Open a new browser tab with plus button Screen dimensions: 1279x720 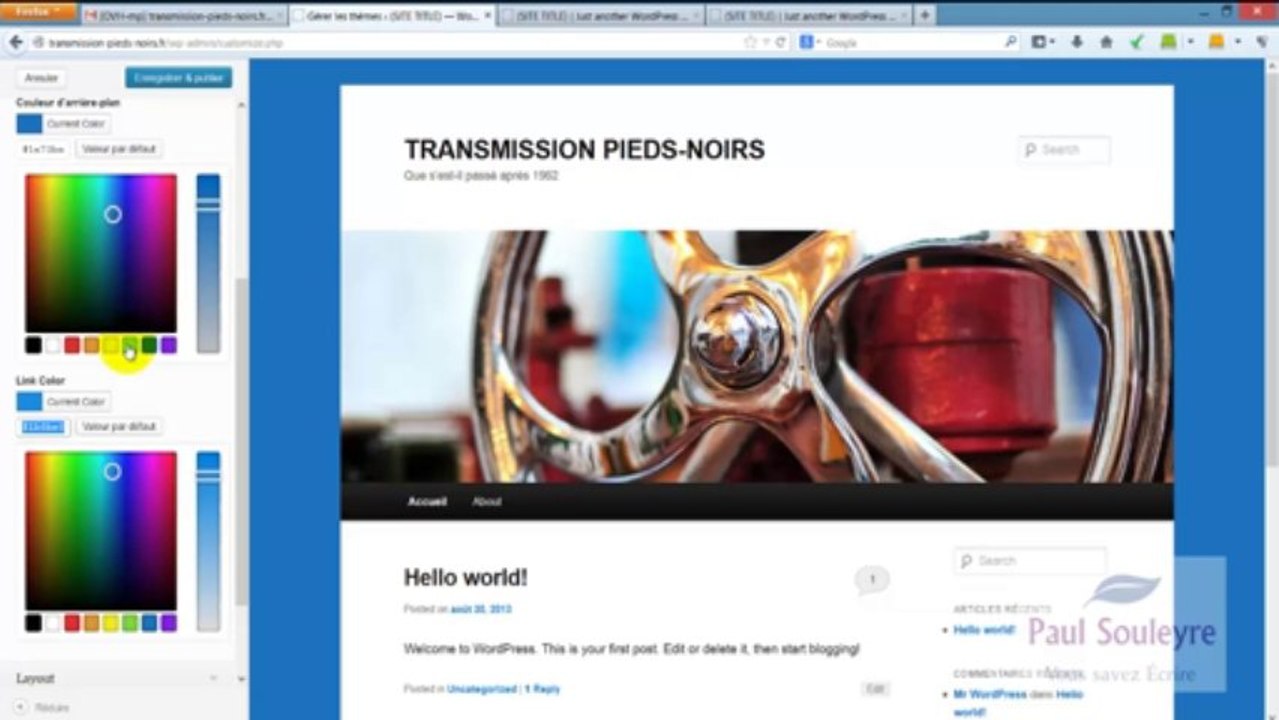click(925, 15)
